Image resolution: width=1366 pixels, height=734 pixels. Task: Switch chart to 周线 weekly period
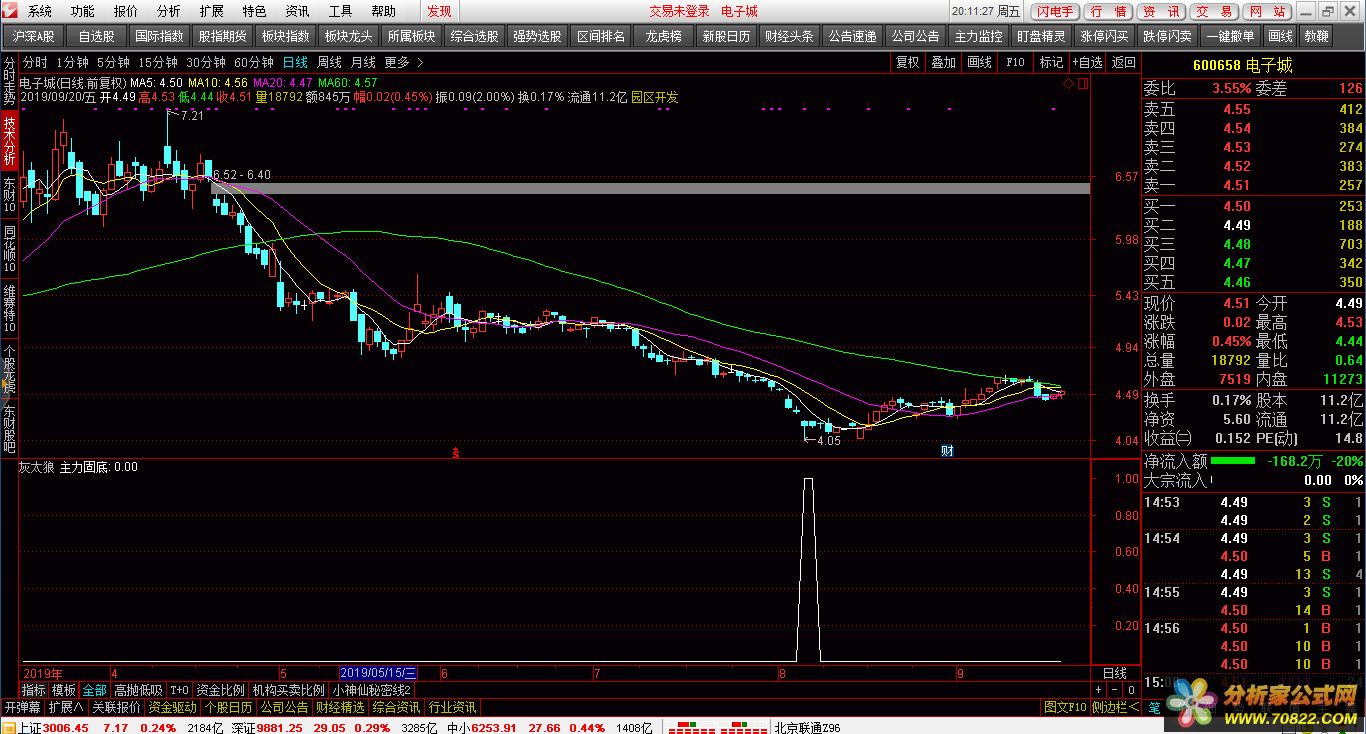329,62
